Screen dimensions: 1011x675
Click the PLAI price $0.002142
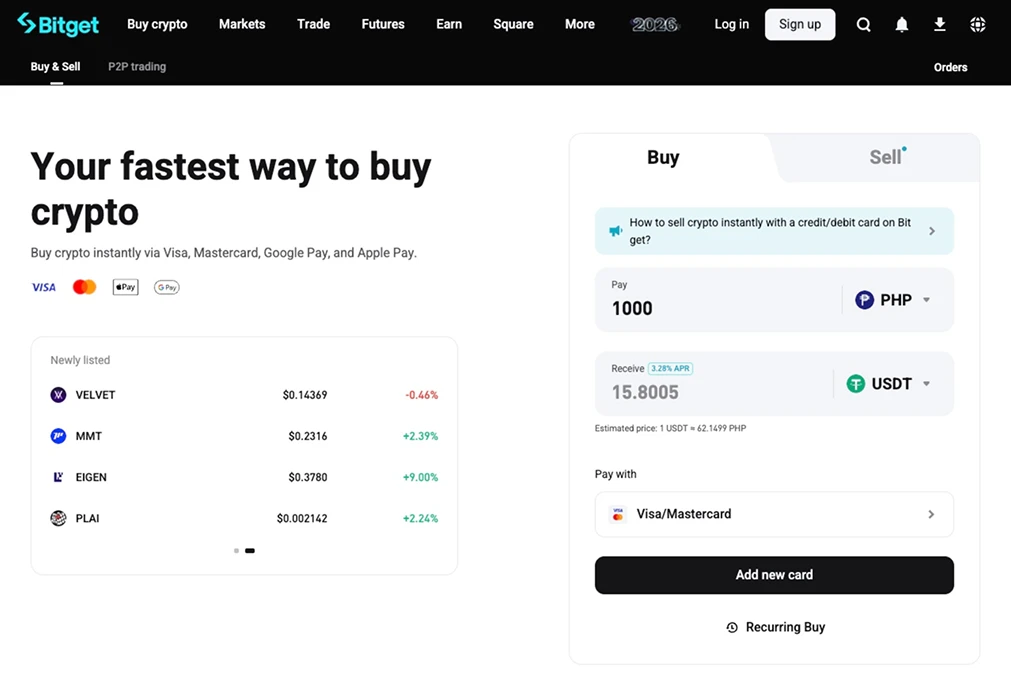(x=302, y=518)
